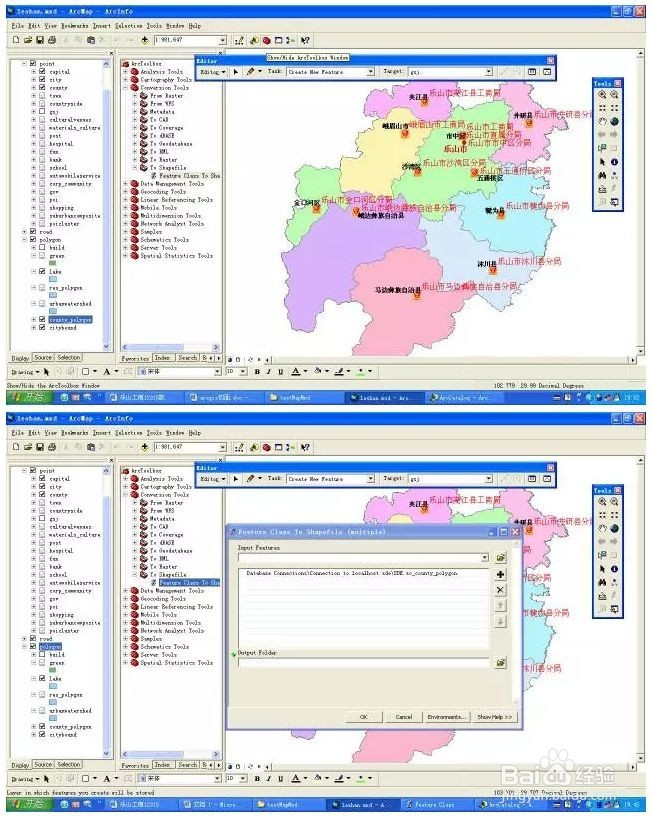Click Command Line window icon in upper window
Screen dimensions: 653x819
coord(278,40)
